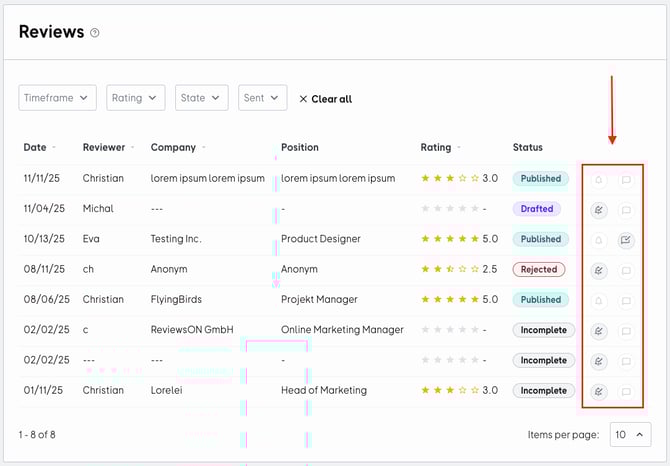Sort the table by Reviewer column
Viewport: 670px width, 466px height.
(105, 147)
